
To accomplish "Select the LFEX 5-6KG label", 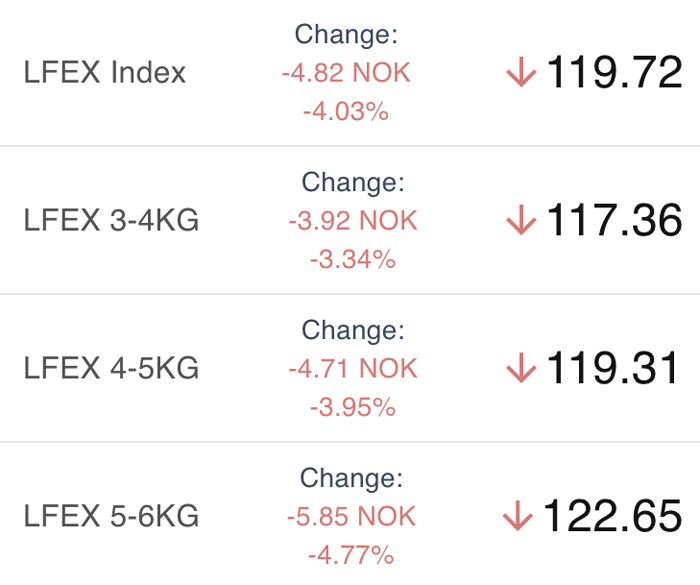I will pos(111,516).
